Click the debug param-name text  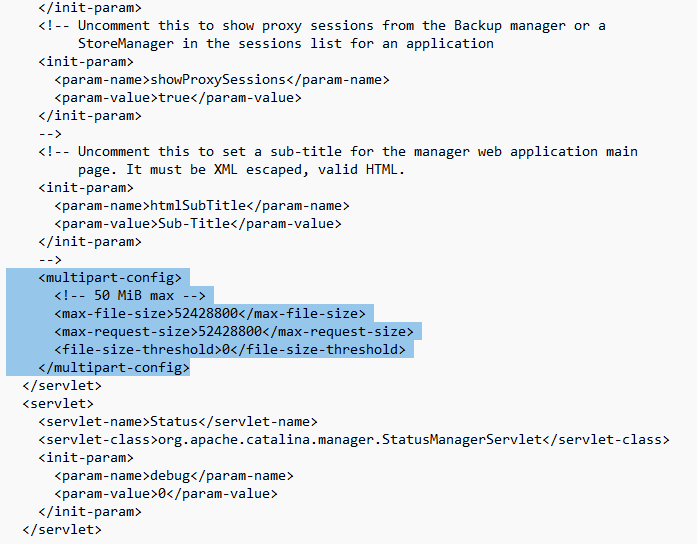tap(170, 476)
